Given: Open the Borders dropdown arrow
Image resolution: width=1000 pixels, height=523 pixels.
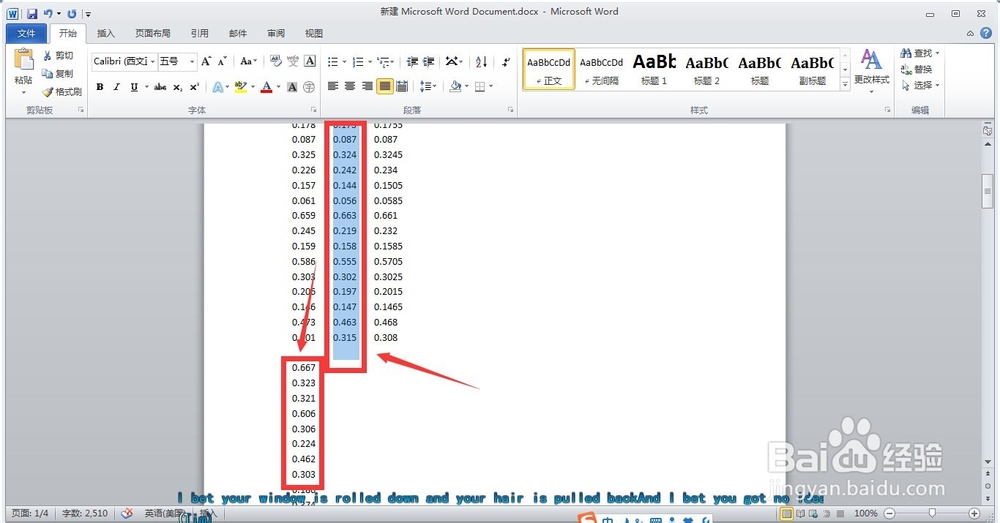Looking at the screenshot, I should click(x=491, y=87).
